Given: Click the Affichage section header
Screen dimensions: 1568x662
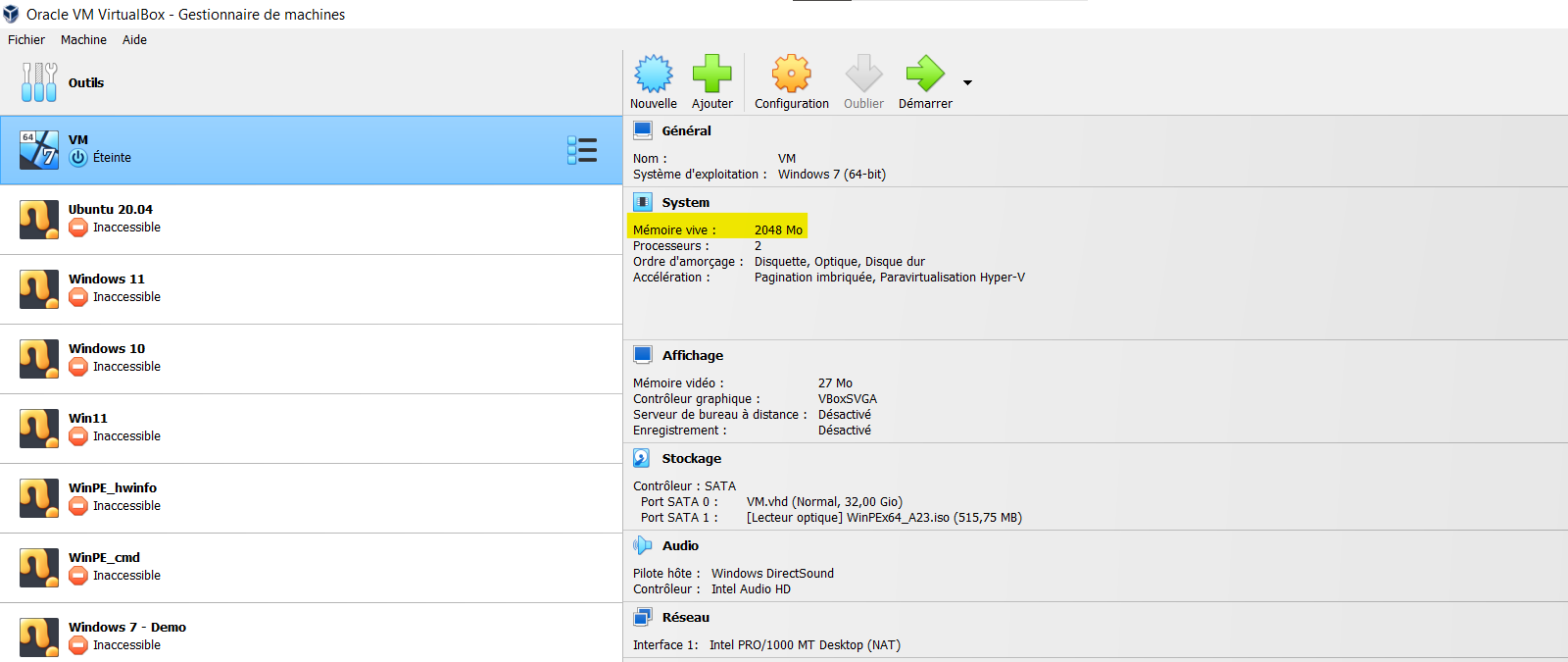Looking at the screenshot, I should coord(692,355).
